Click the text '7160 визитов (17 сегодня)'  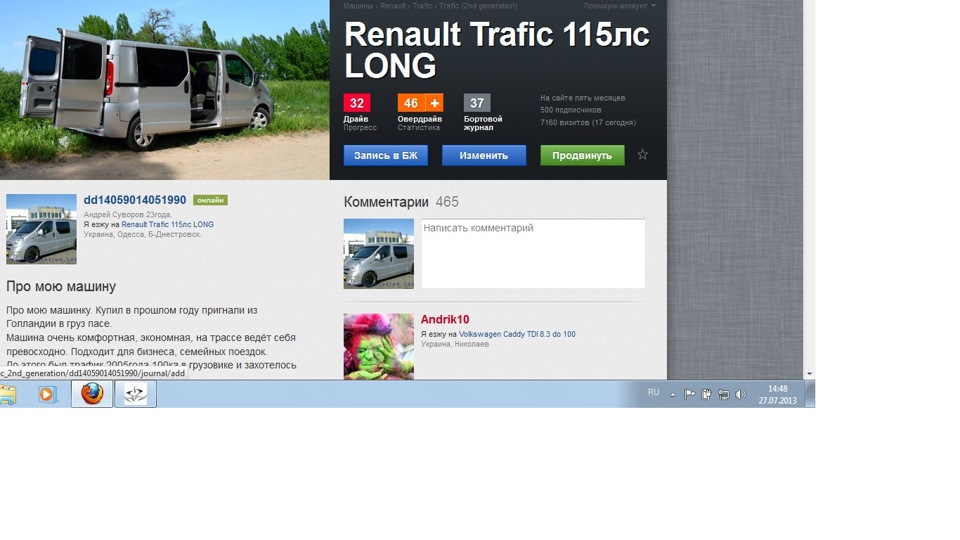pyautogui.click(x=588, y=122)
